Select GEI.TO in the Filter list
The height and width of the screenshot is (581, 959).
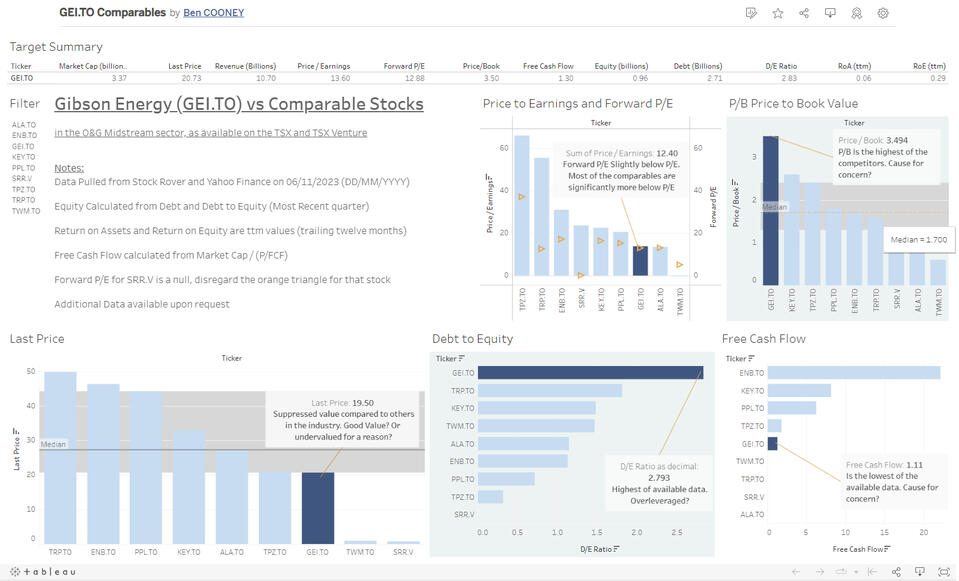(23, 146)
